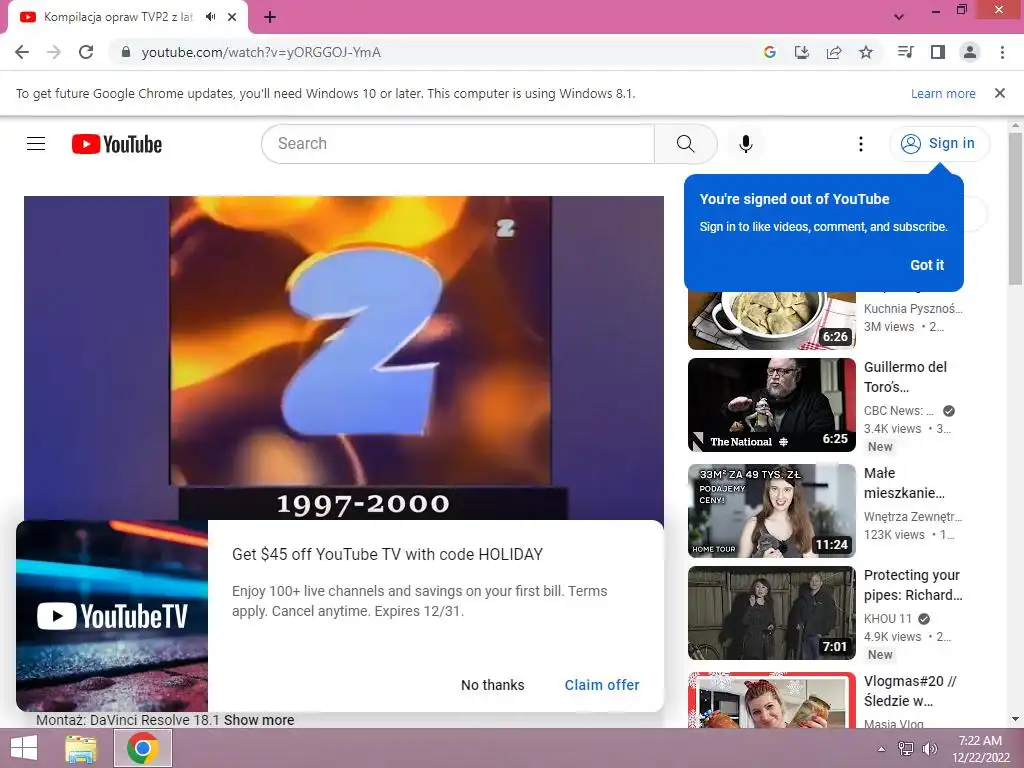This screenshot has width=1024, height=768.
Task: Go to the YouTube home logo
Action: click(x=117, y=144)
